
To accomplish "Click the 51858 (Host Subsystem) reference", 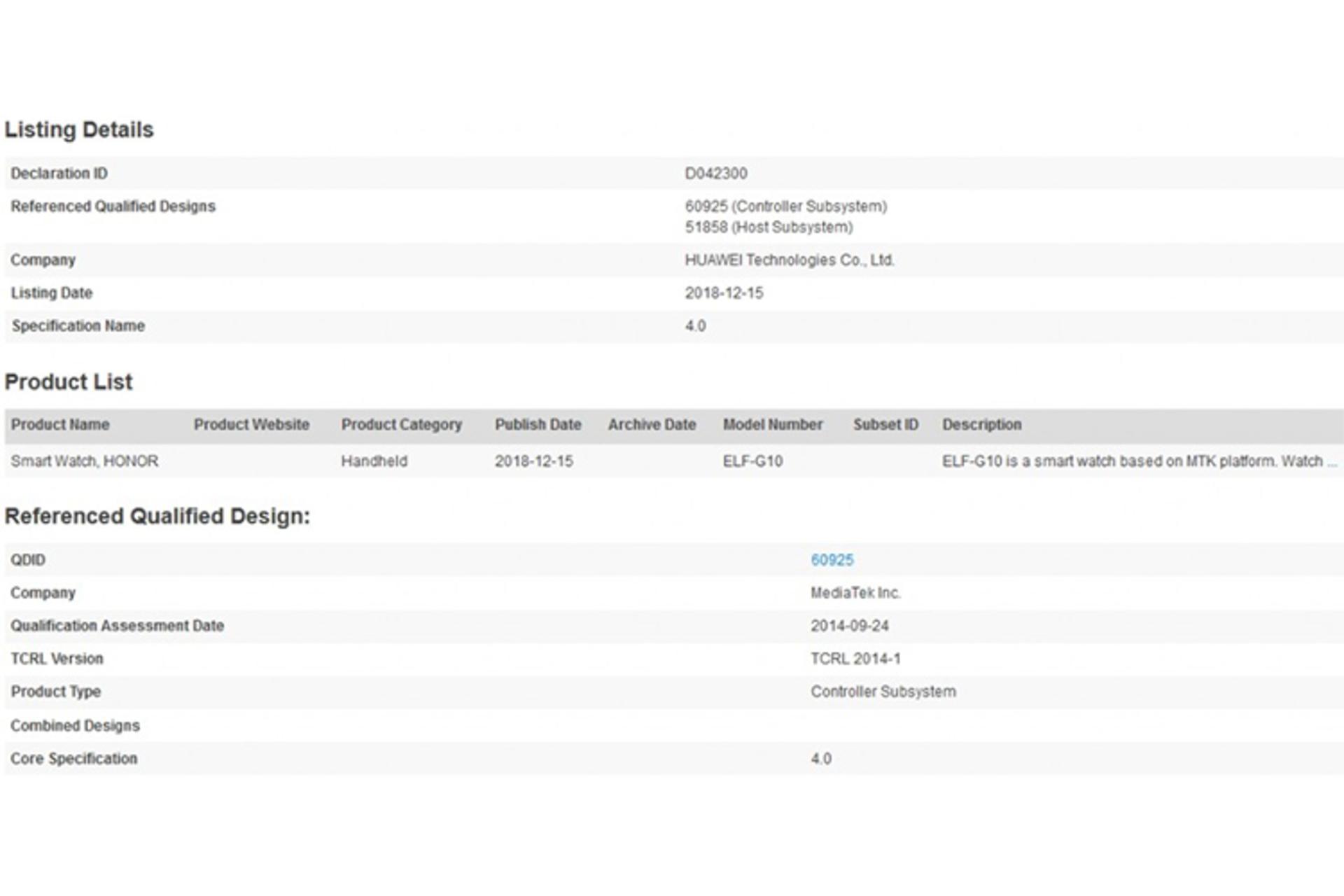I will 769,227.
